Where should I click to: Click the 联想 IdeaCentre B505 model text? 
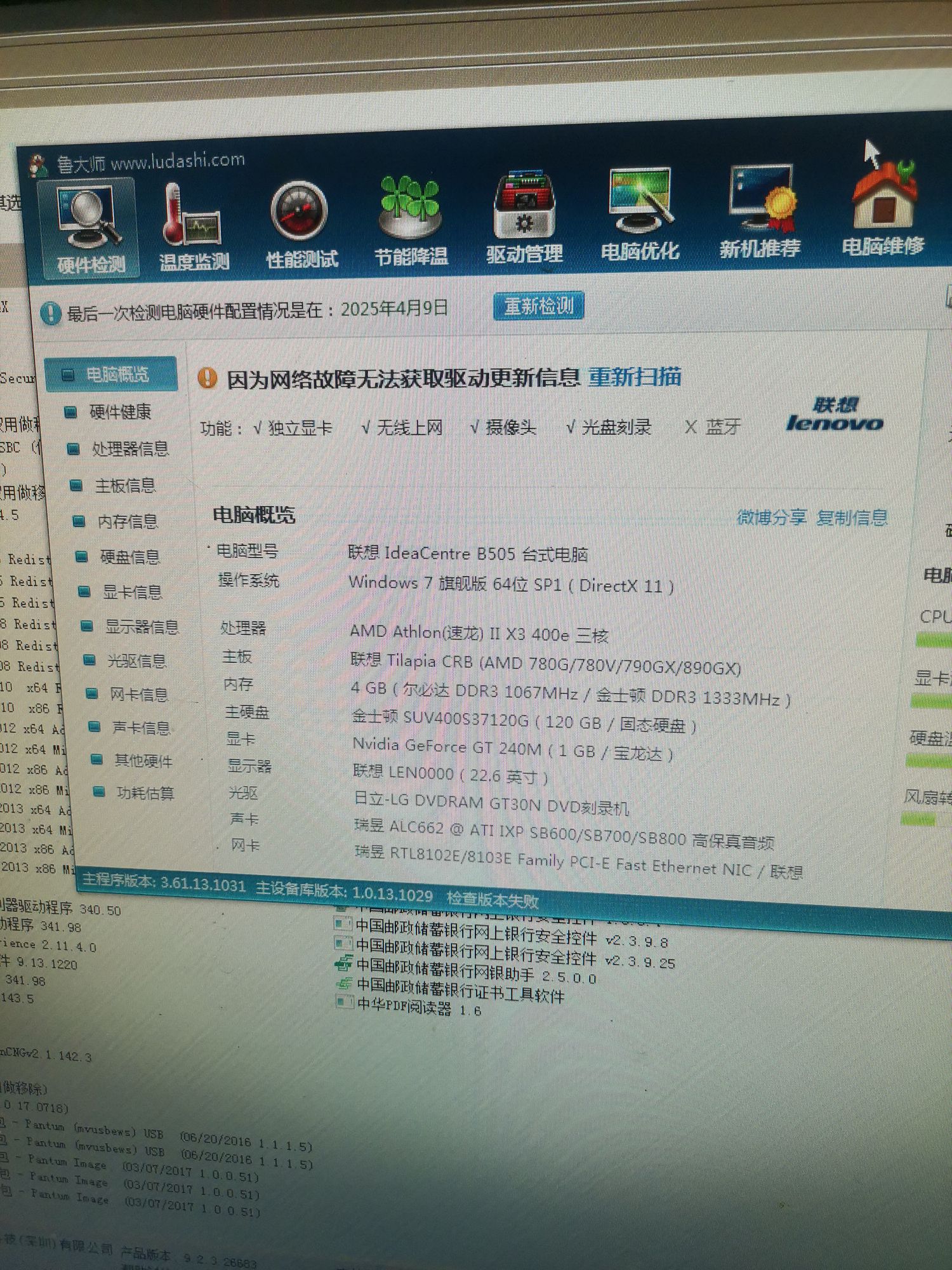(x=468, y=554)
